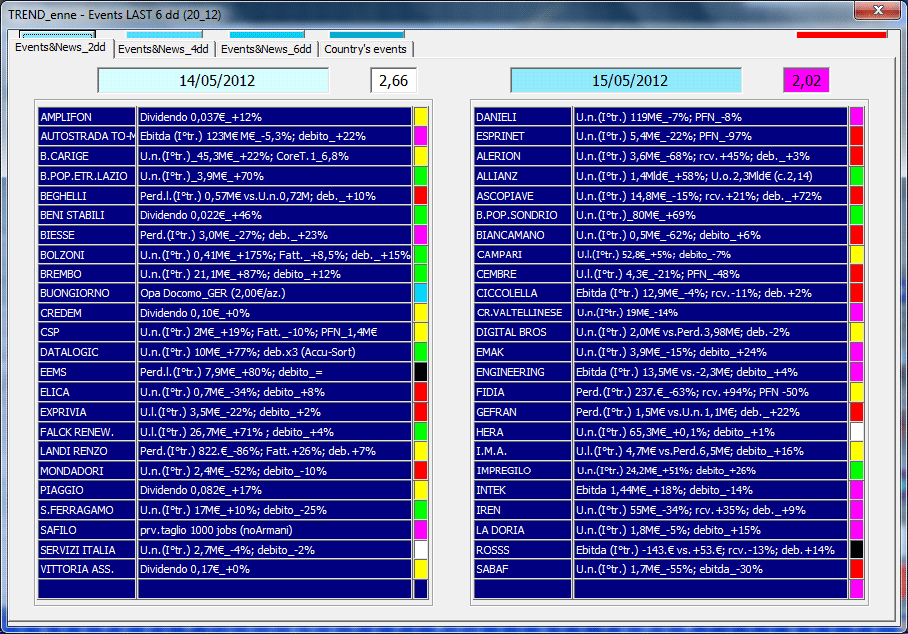Image resolution: width=908 pixels, height=634 pixels.
Task: Click the CEMBRE event description cell
Action: tap(711, 274)
